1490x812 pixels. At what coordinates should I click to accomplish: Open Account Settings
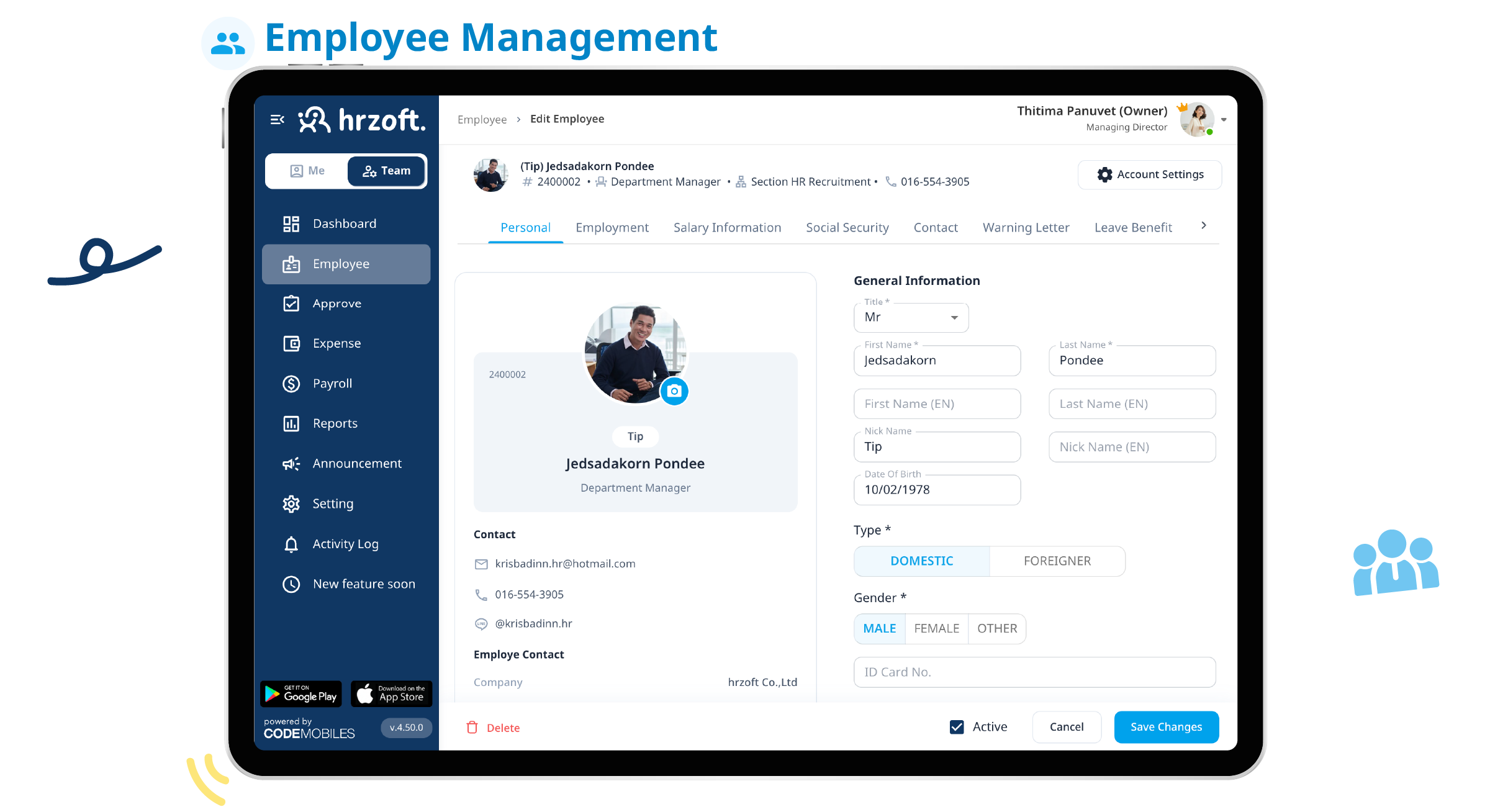coord(1150,174)
